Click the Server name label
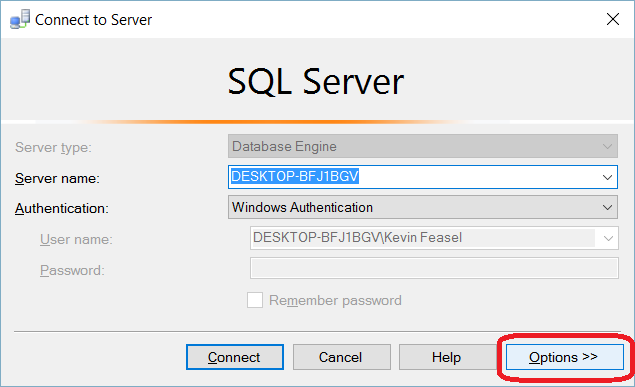This screenshot has width=635, height=387. click(57, 179)
